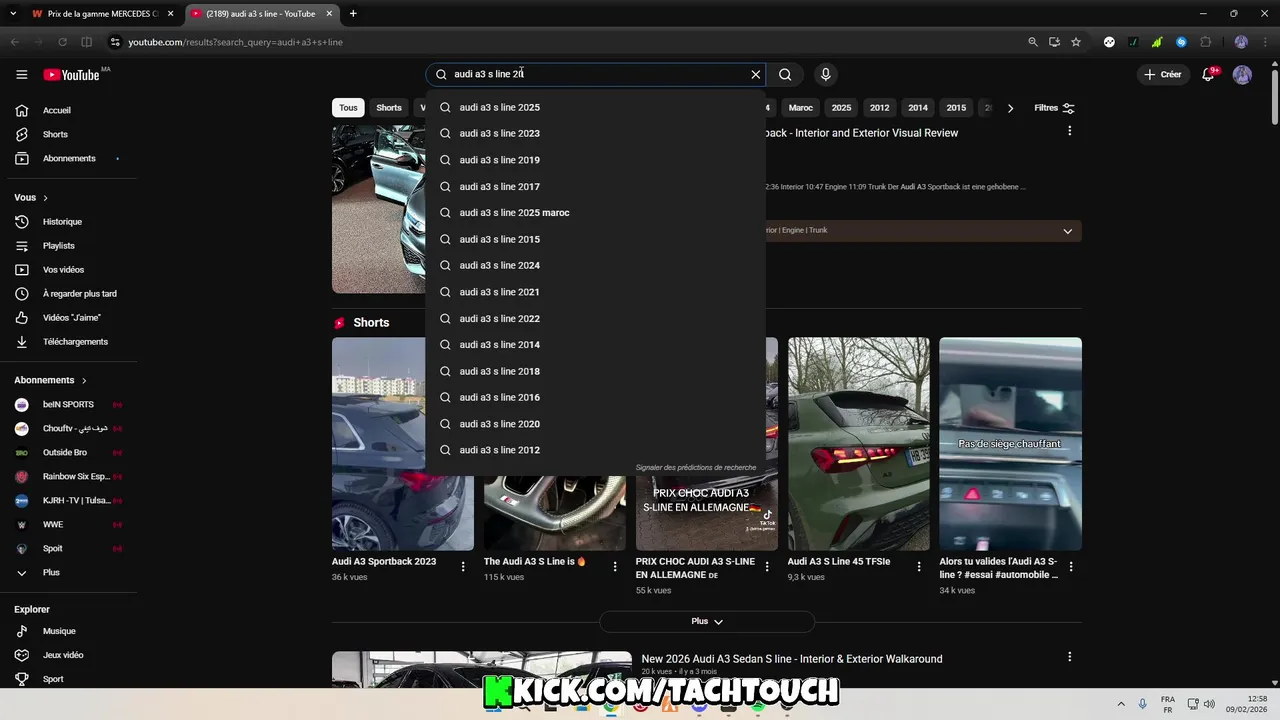
Task: Open the beIN SPORTS channel
Action: [x=68, y=404]
